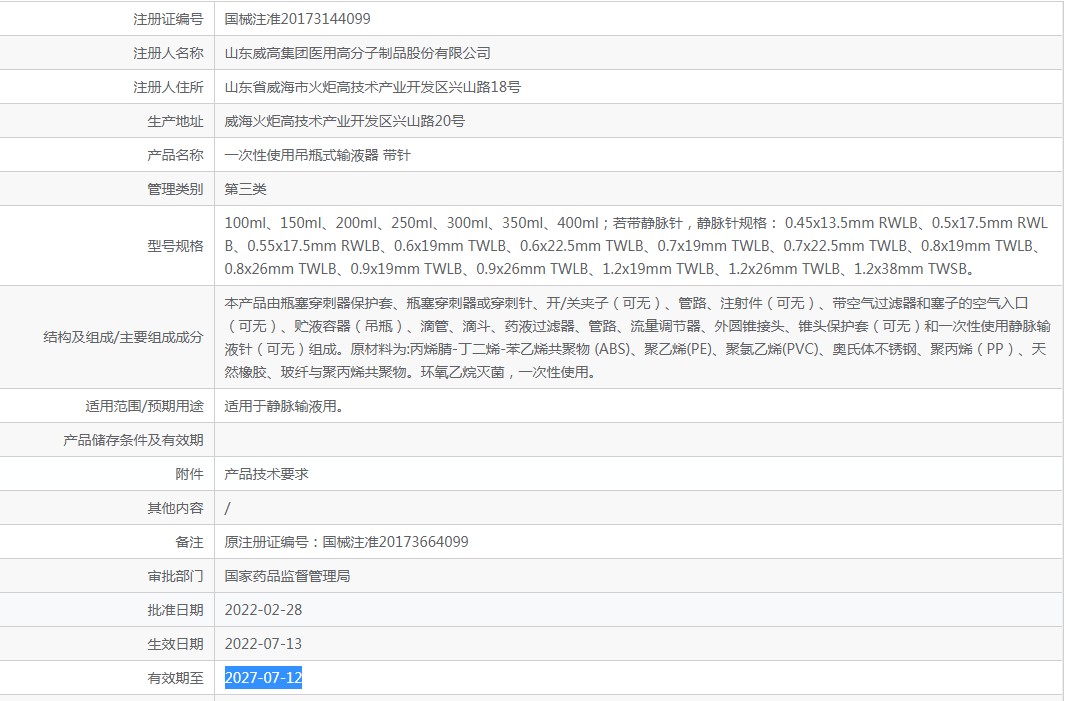Click the 型号规格 label
The image size is (1068, 701).
coord(175,246)
